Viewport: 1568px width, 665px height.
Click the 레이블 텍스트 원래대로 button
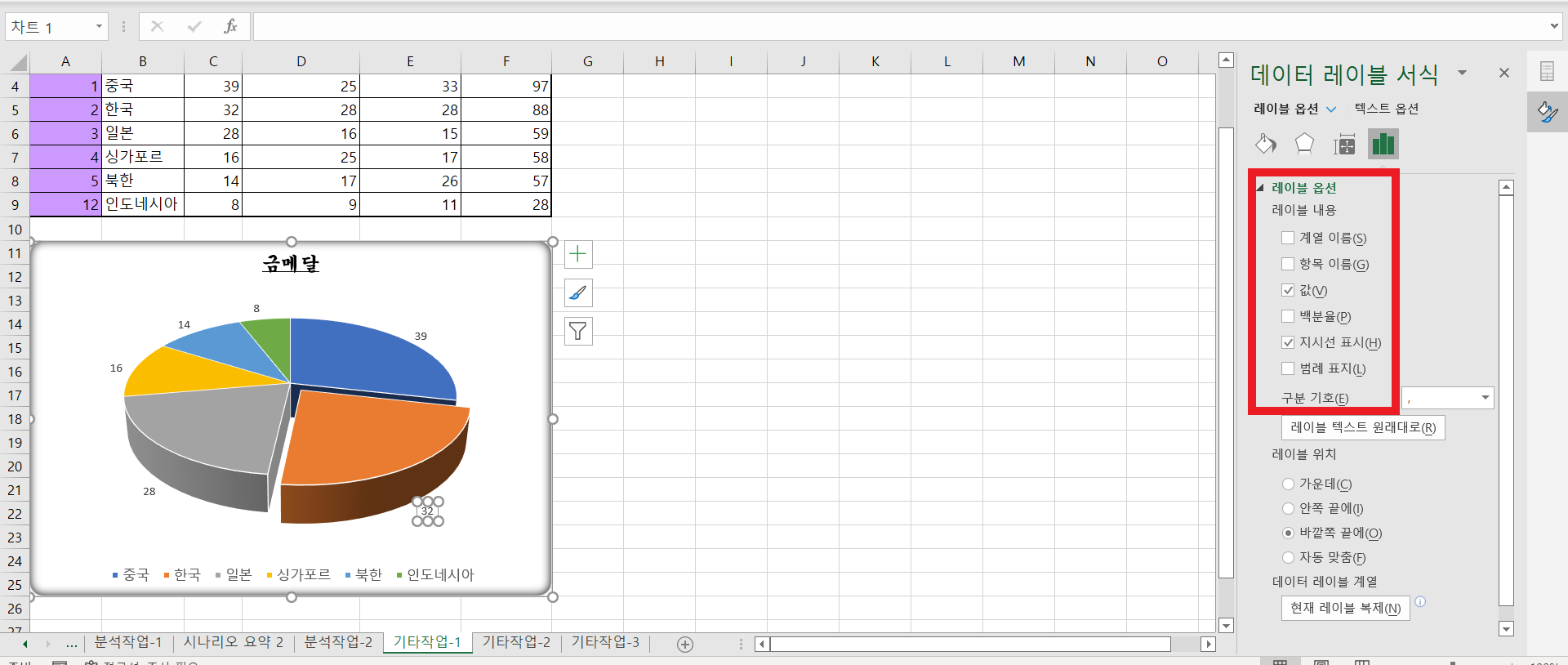(x=1362, y=427)
